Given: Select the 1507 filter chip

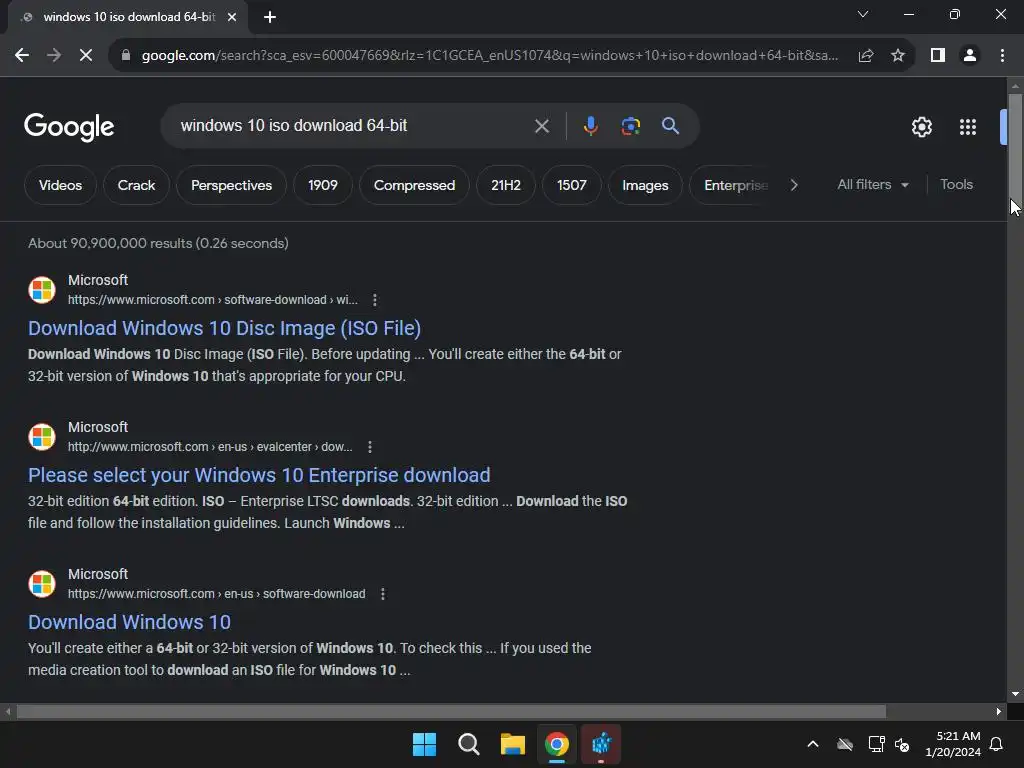Looking at the screenshot, I should [x=571, y=185].
